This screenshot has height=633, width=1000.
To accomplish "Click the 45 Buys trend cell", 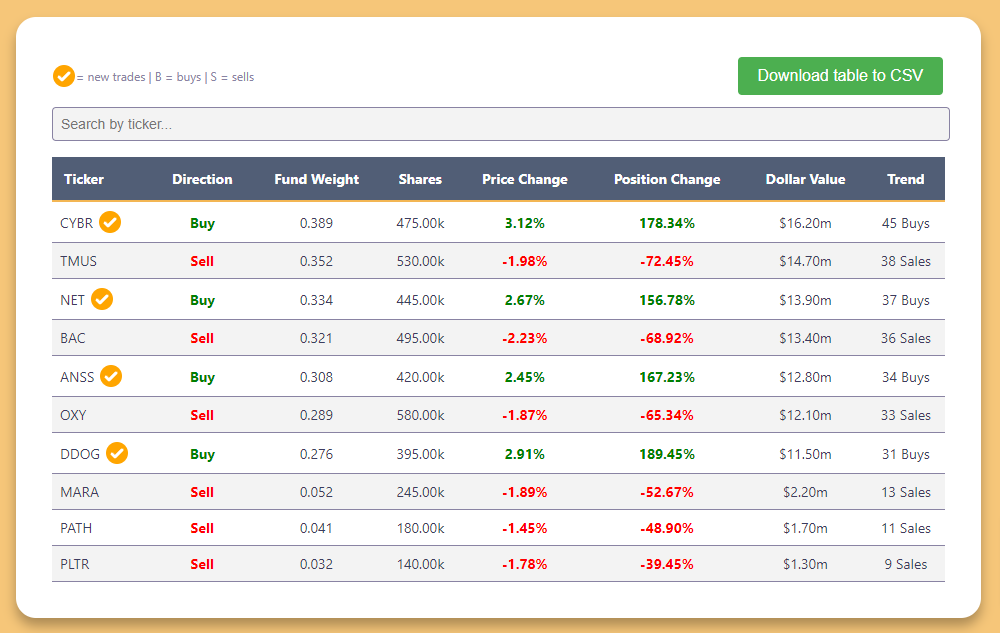I will point(906,224).
